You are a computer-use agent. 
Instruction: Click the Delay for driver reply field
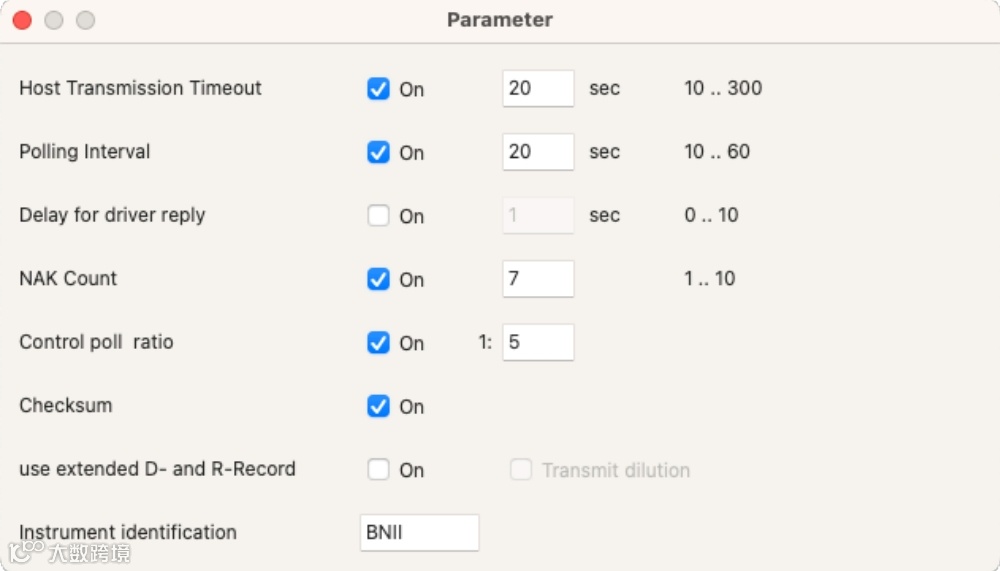coord(538,215)
